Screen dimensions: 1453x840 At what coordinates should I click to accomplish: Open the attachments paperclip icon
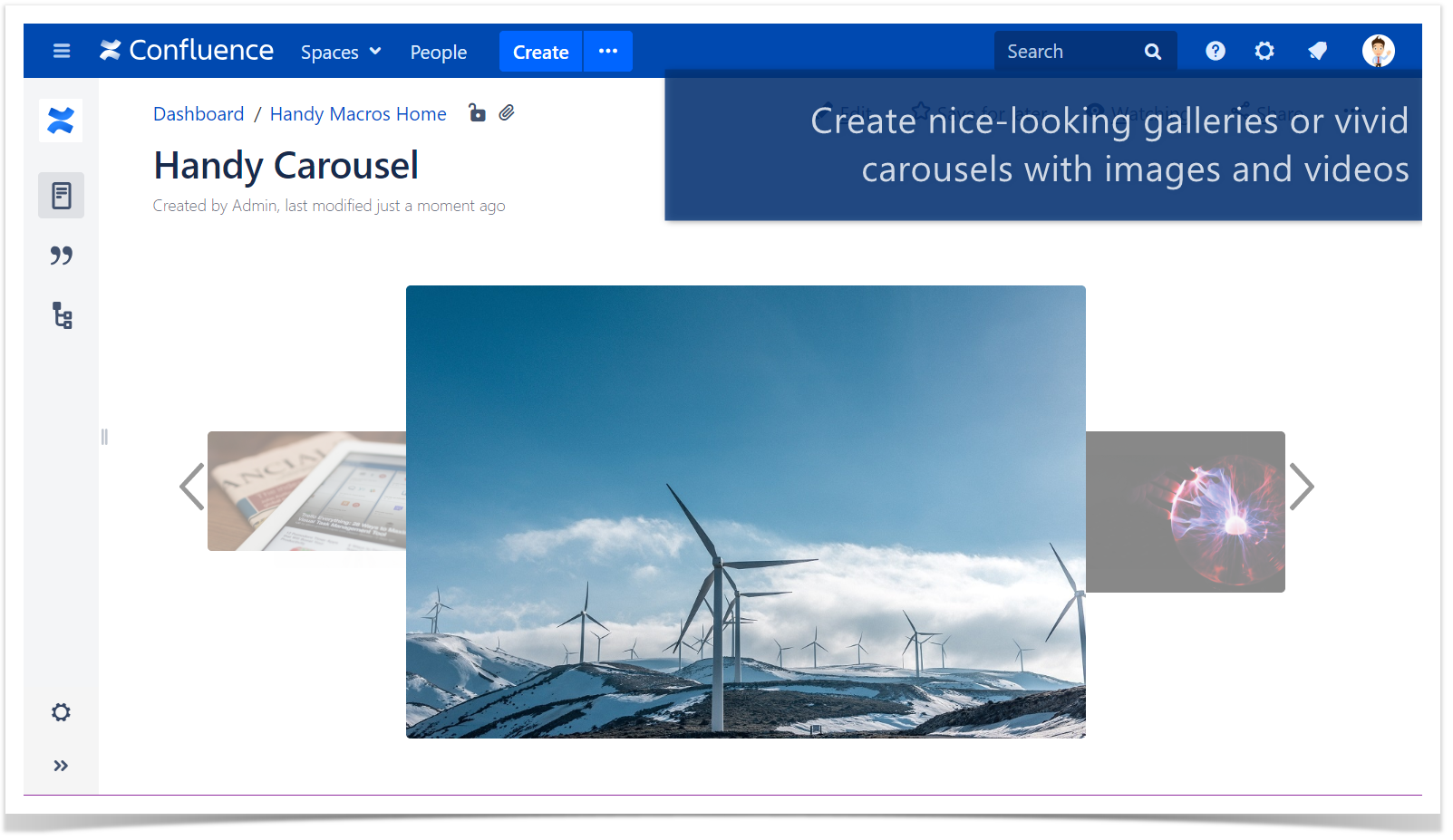(x=507, y=112)
